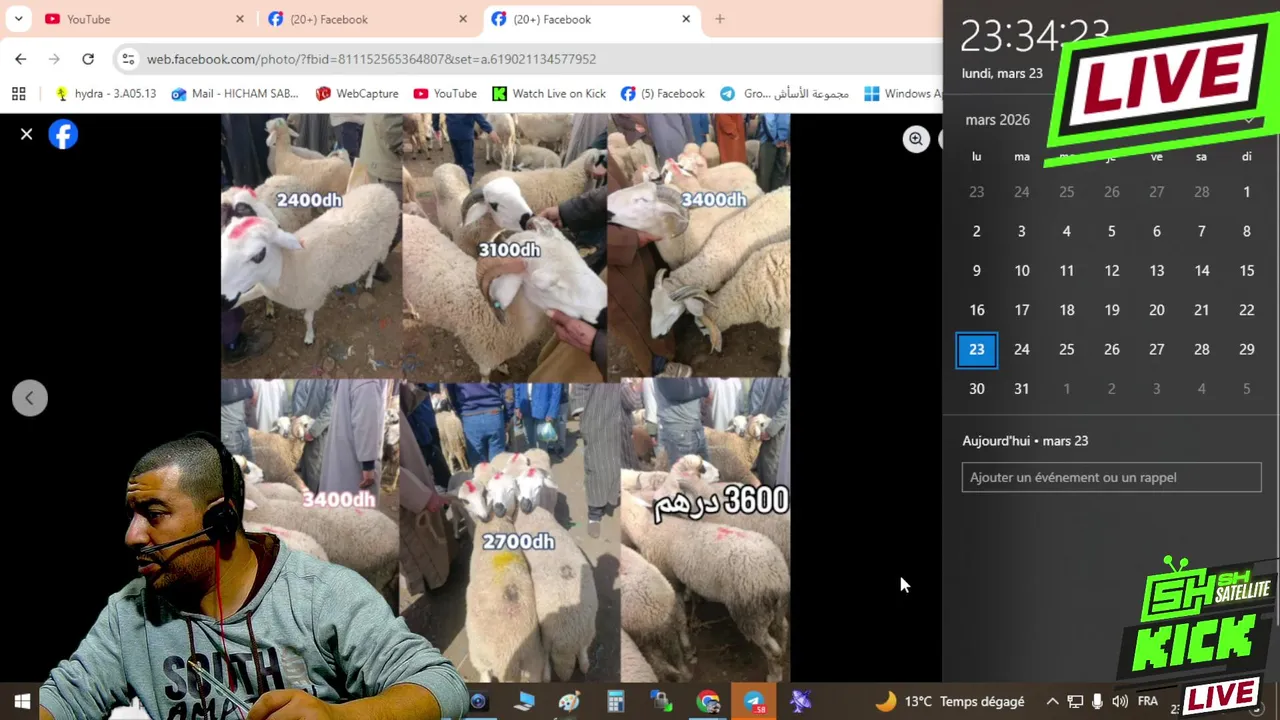Viewport: 1280px width, 720px height.
Task: Select highlighted today March 23
Action: pyautogui.click(x=977, y=350)
